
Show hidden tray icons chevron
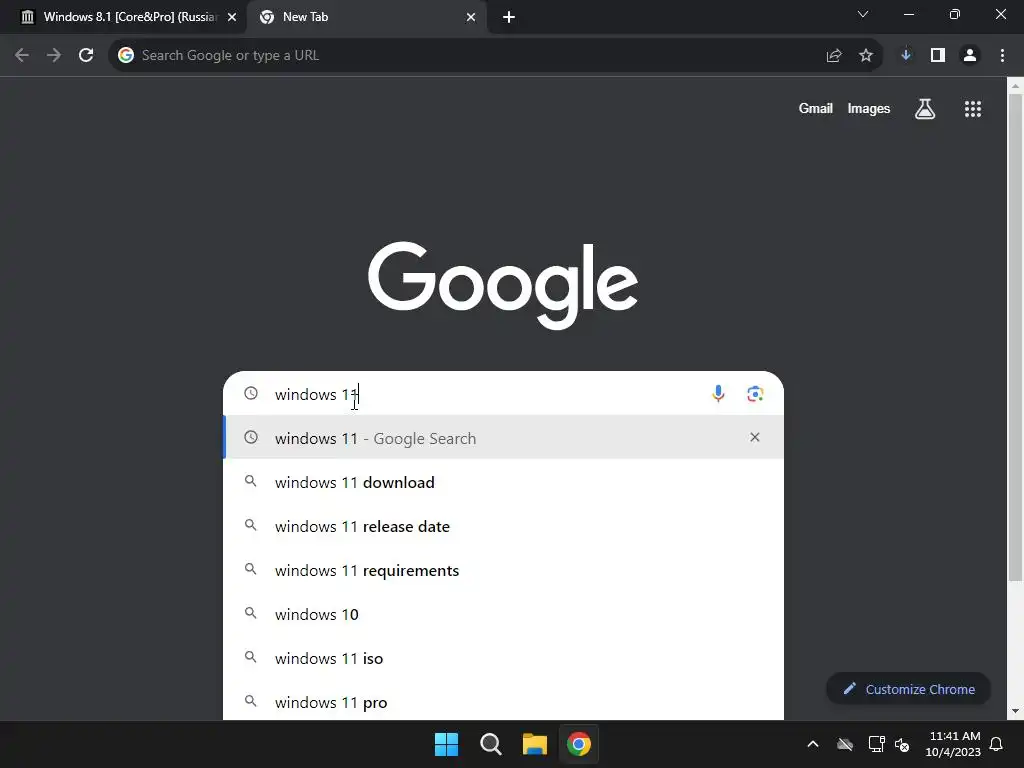coord(813,744)
